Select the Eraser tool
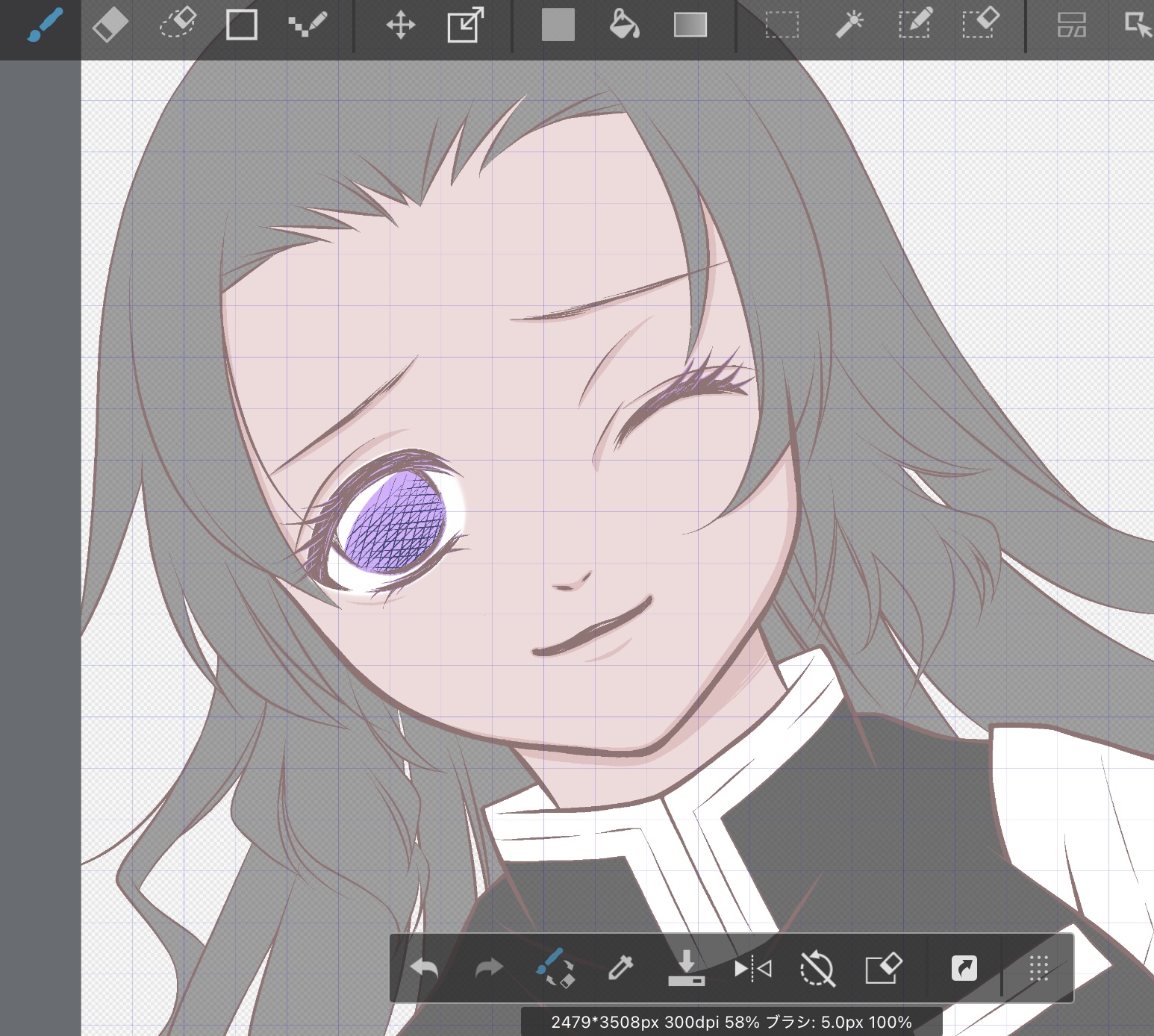 110,25
